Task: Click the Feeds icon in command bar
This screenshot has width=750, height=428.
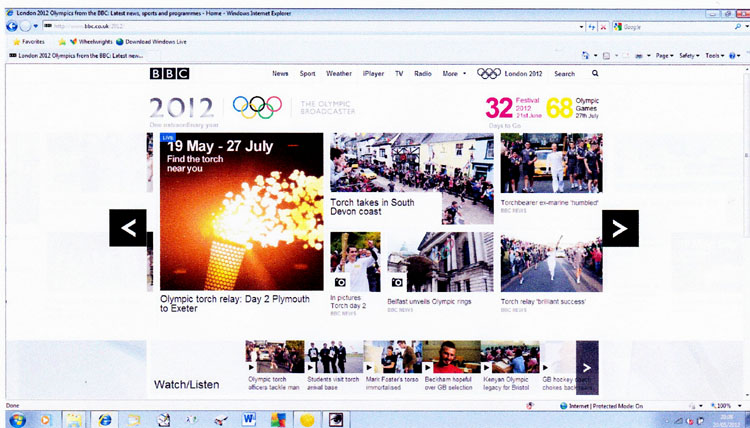Action: [x=606, y=55]
